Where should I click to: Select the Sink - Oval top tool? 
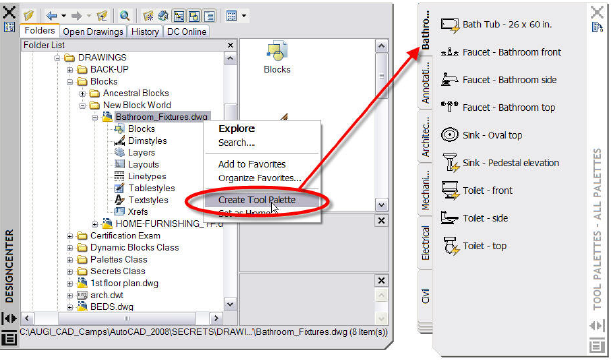[x=482, y=135]
